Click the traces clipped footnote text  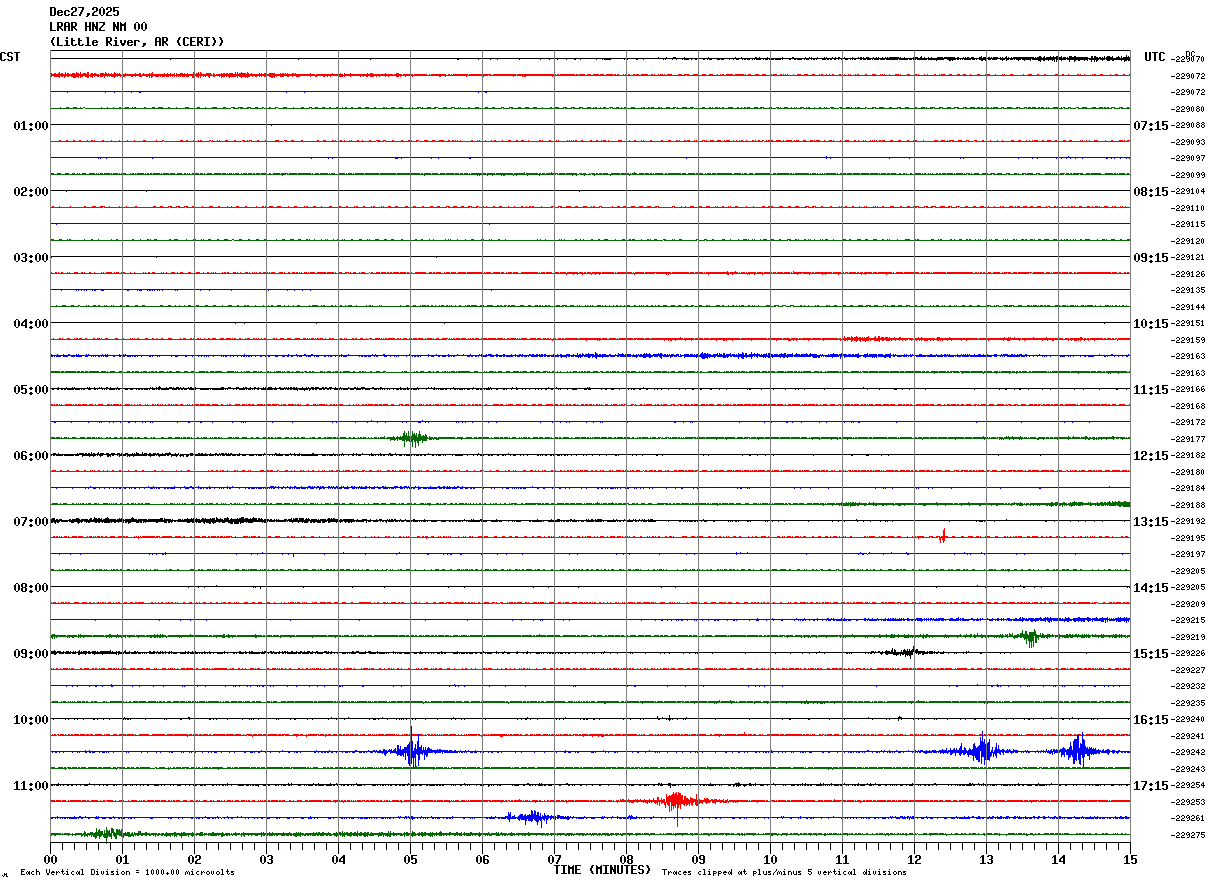pyautogui.click(x=784, y=873)
